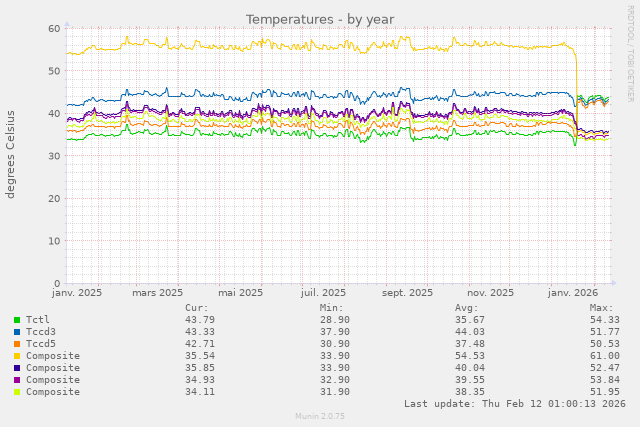
Task: Select the 'mai 2025' axis marker
Action: [240, 293]
